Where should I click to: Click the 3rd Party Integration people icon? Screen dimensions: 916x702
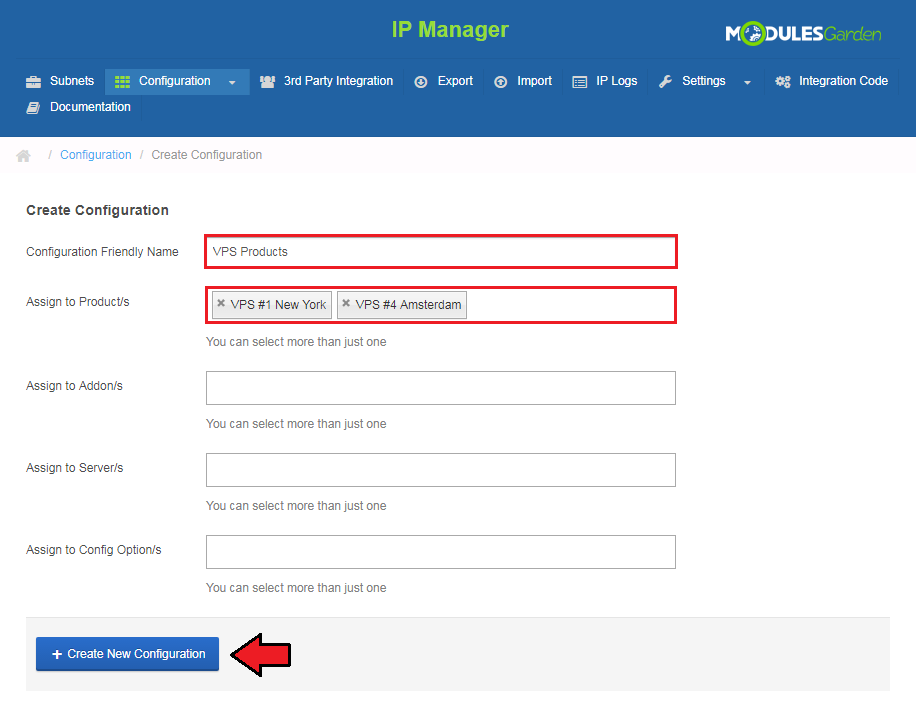pyautogui.click(x=267, y=82)
